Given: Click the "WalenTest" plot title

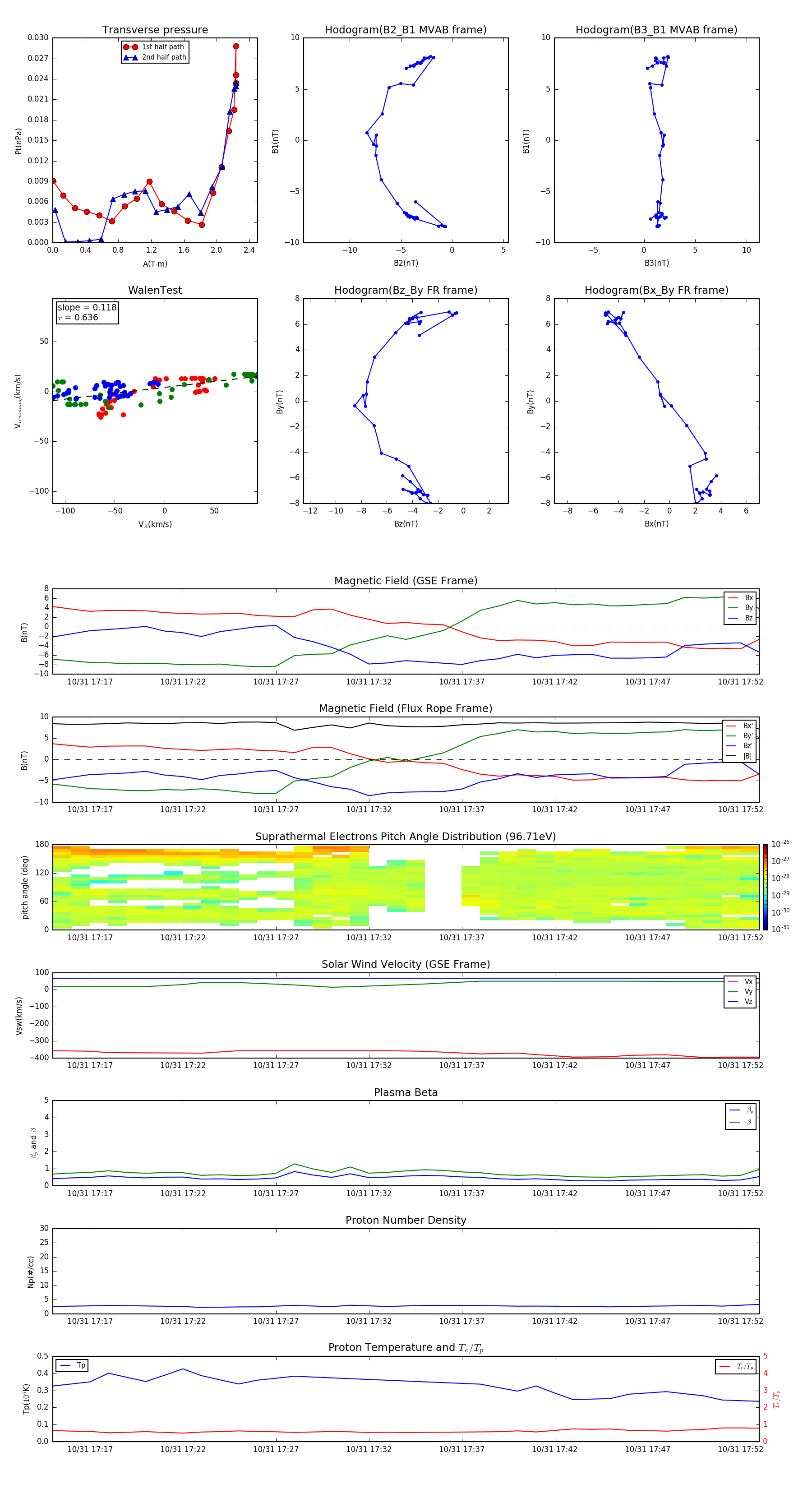Looking at the screenshot, I should pos(155,290).
